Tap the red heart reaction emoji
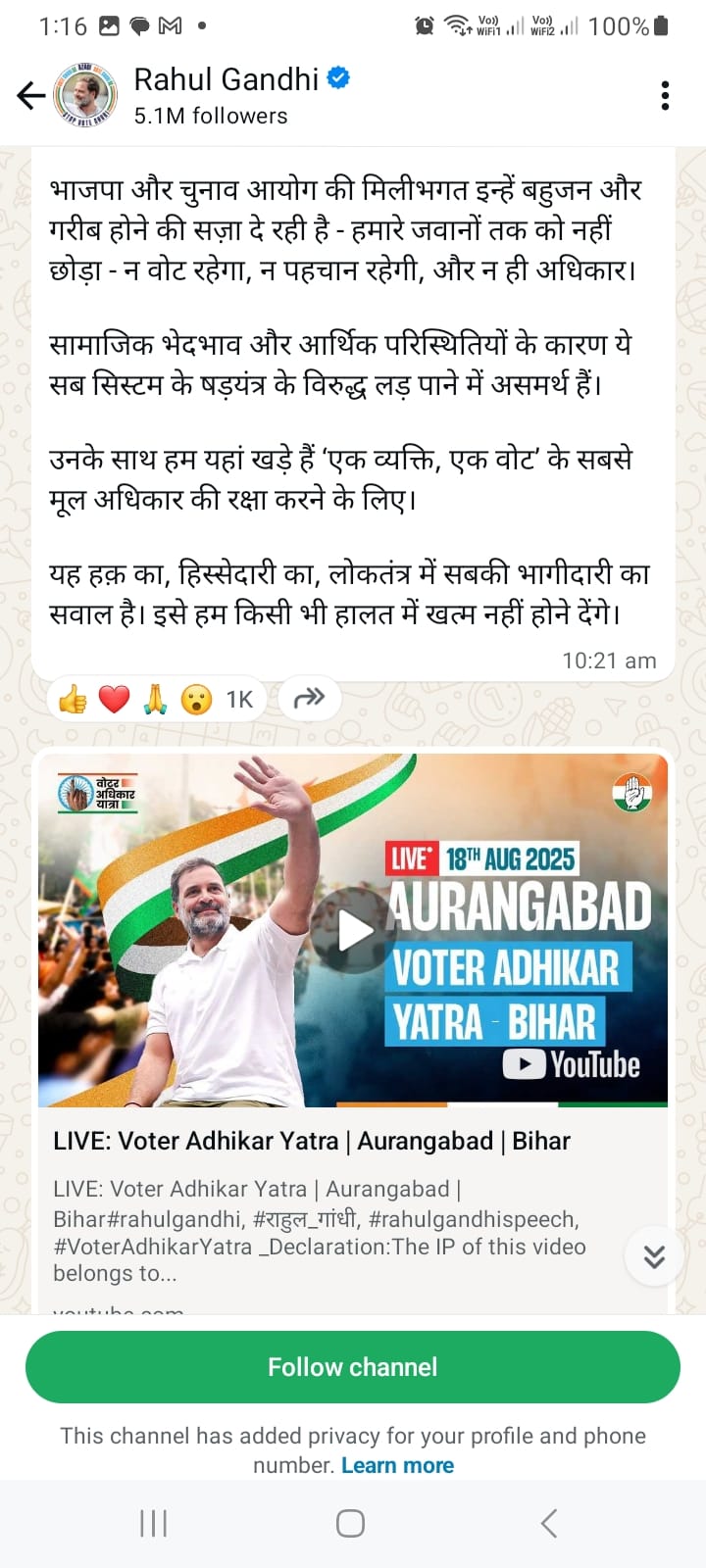Image resolution: width=706 pixels, height=1568 pixels. (115, 699)
